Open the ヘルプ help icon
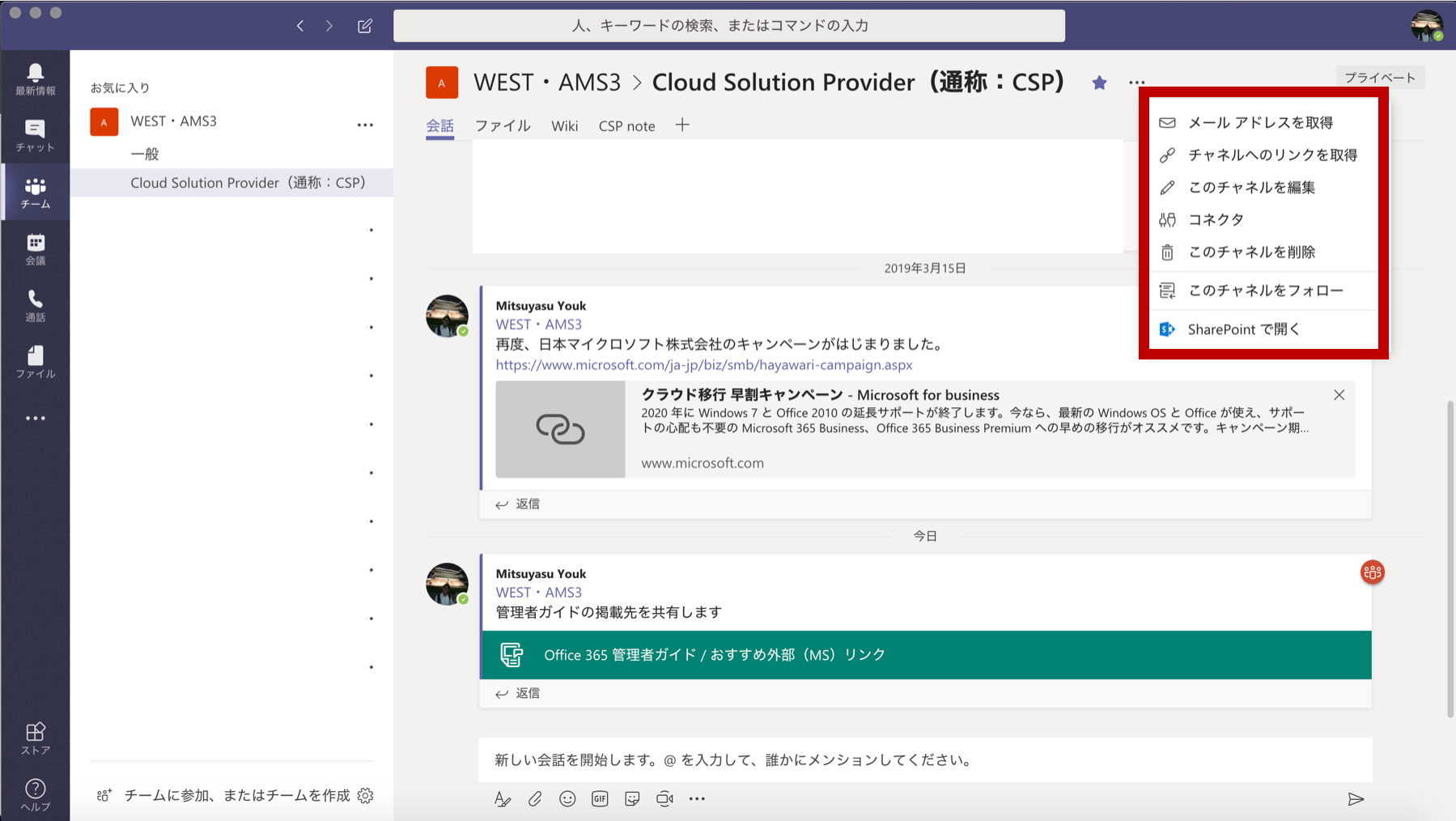 pos(35,795)
